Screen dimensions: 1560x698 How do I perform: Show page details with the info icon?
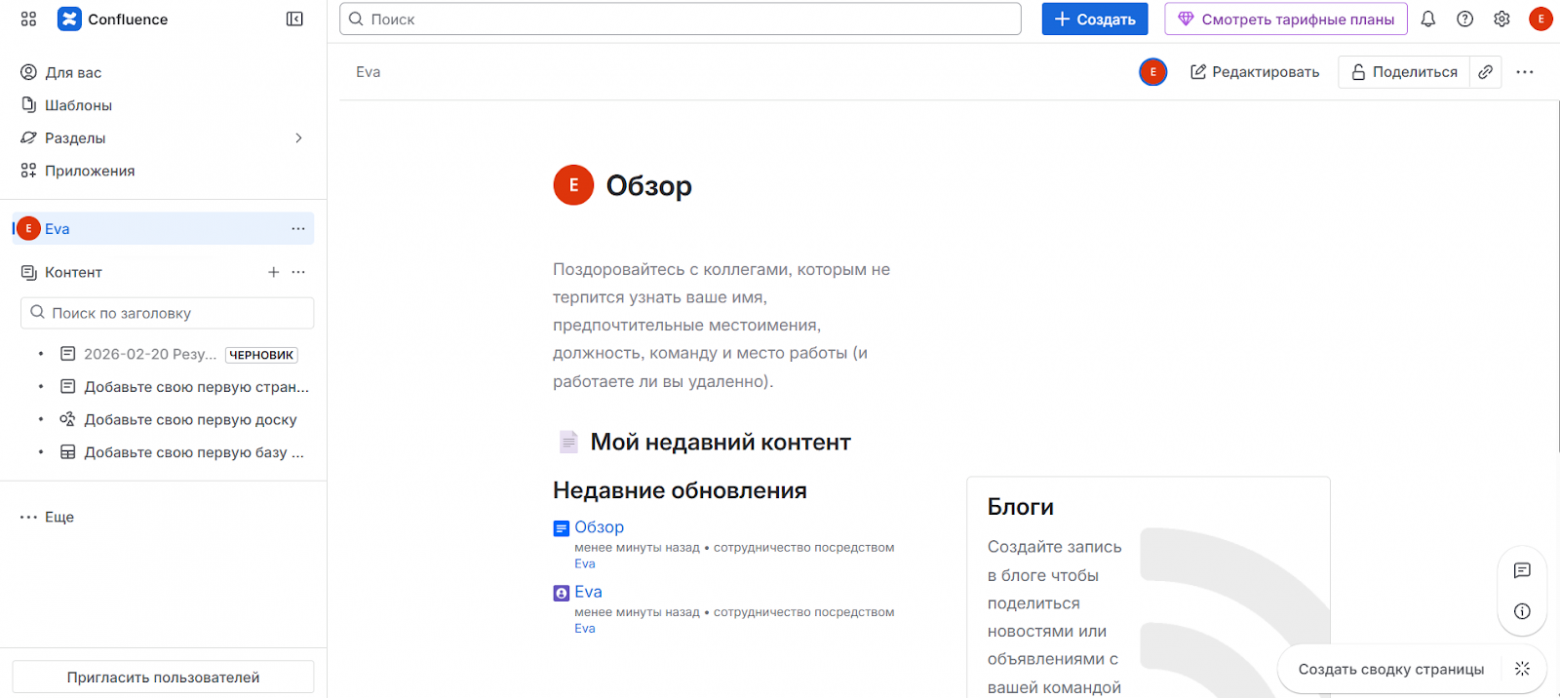tap(1522, 611)
